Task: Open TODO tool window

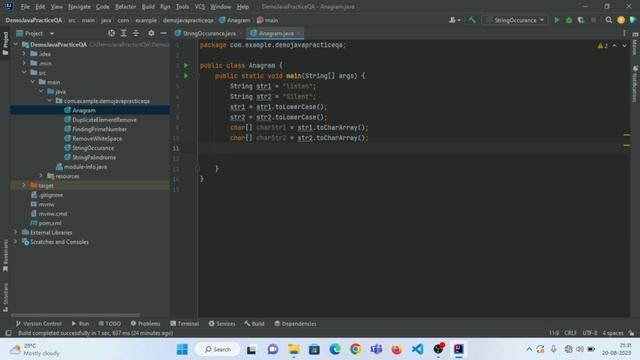Action: coord(109,323)
